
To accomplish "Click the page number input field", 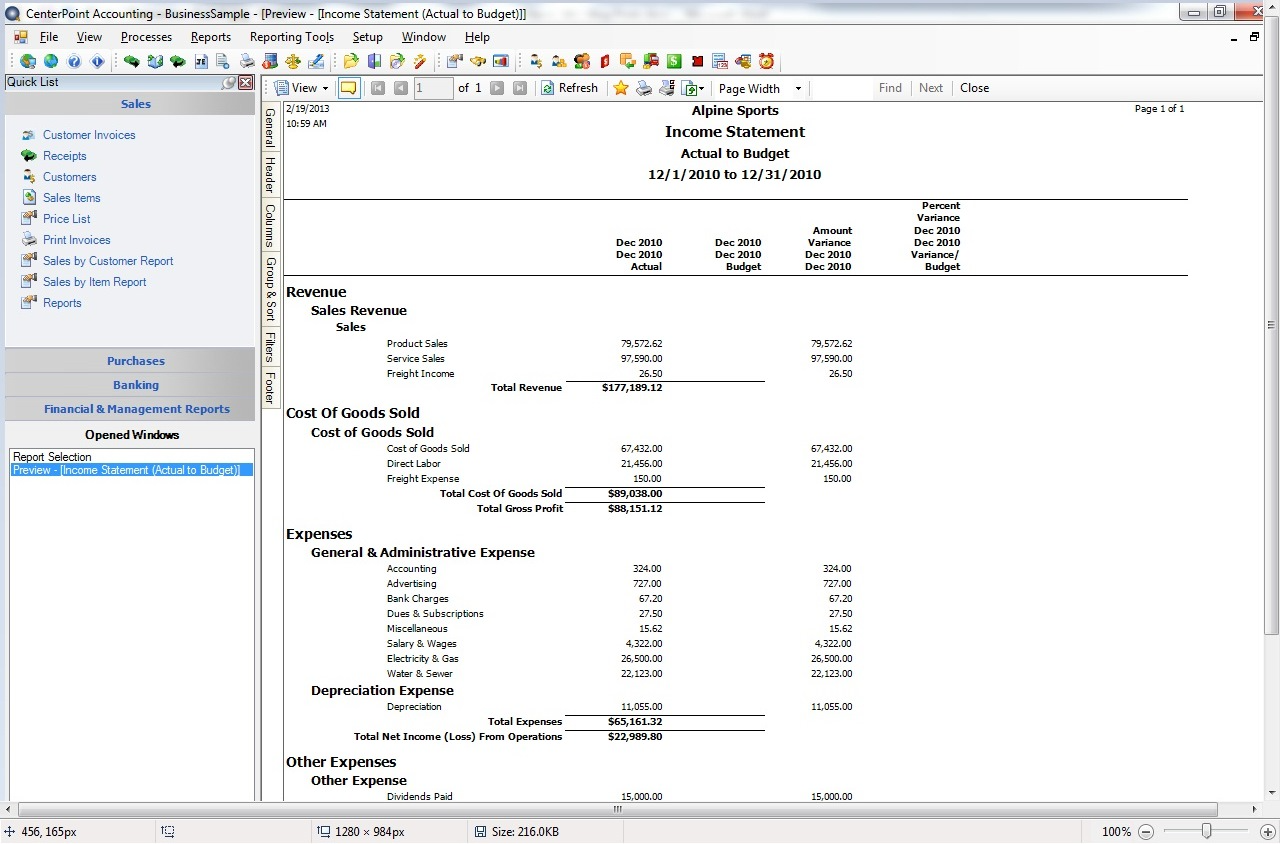I will 434,88.
